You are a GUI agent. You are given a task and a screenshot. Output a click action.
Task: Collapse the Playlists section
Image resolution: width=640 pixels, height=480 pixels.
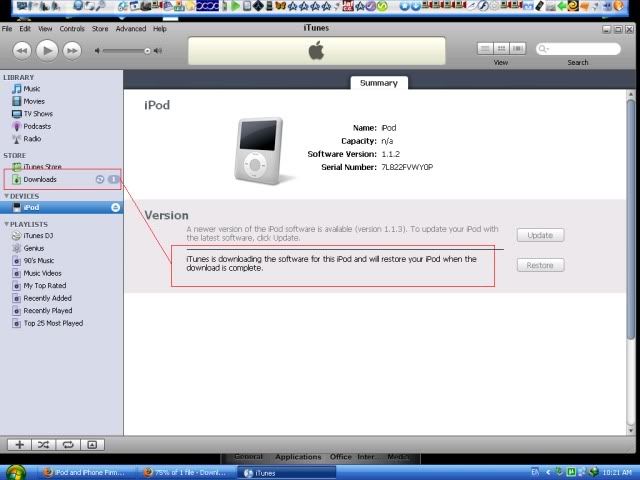coord(4,225)
